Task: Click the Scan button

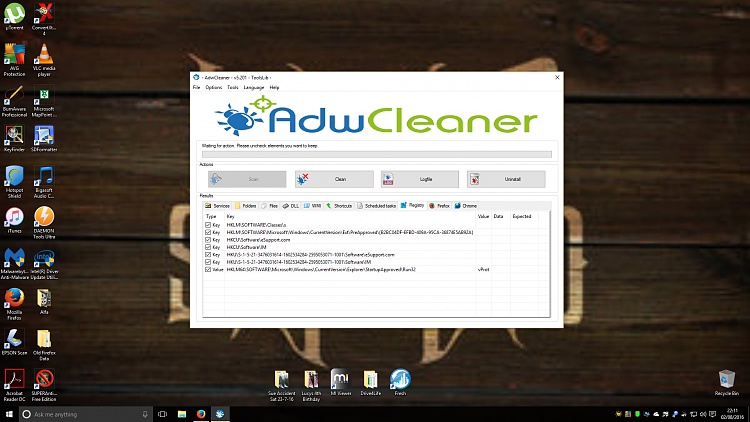Action: pos(247,179)
